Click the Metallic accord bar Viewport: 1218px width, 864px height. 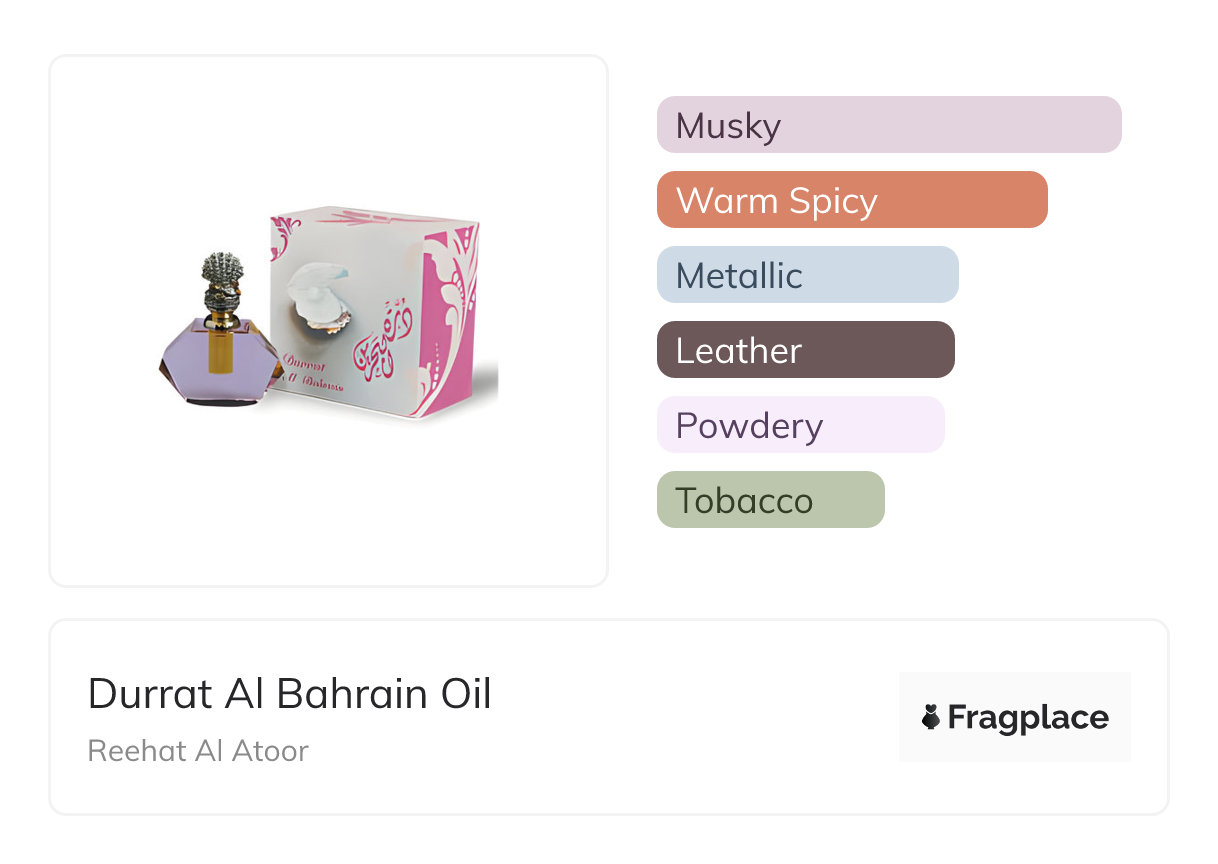click(x=807, y=275)
